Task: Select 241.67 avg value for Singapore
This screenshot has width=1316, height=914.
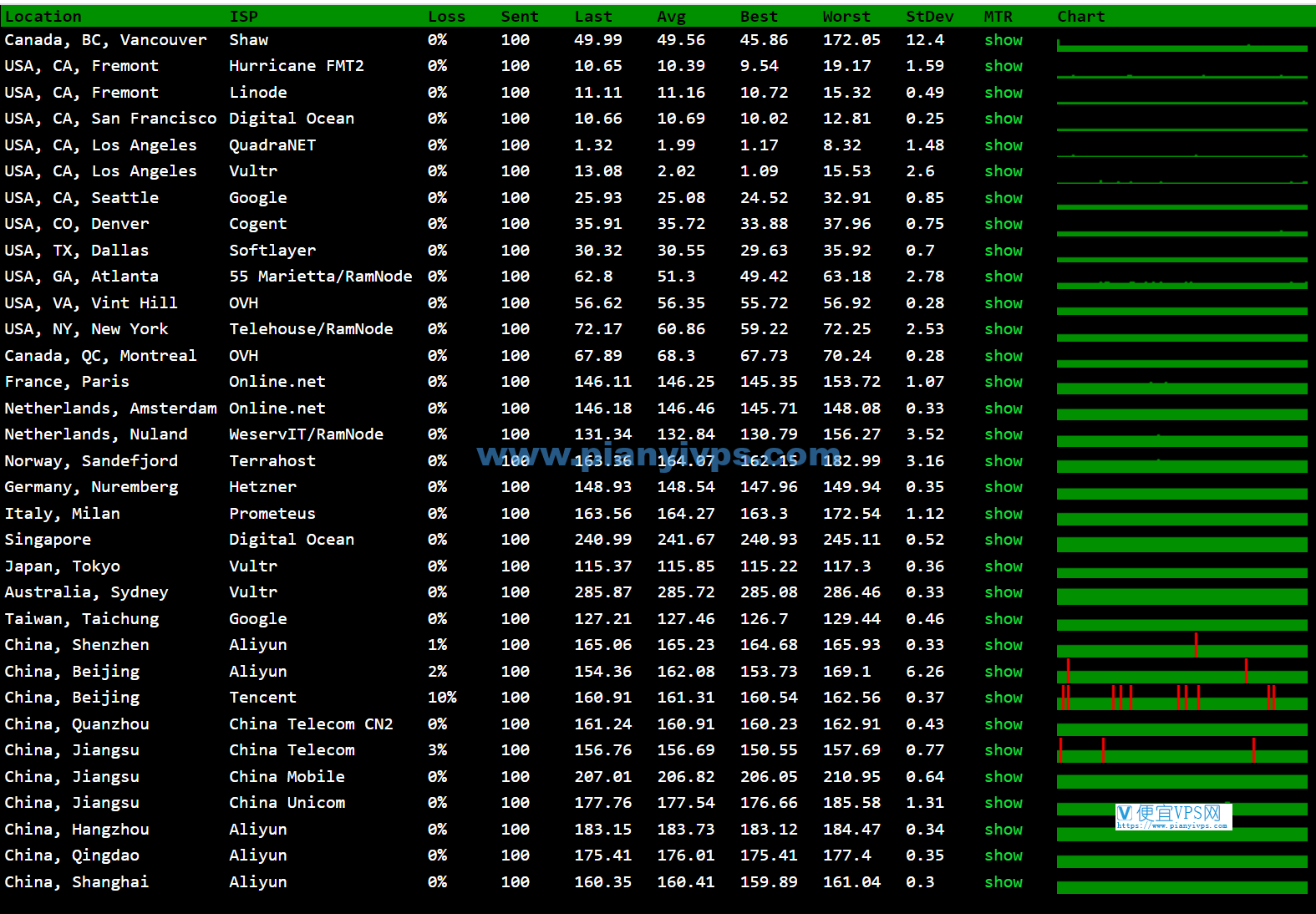Action: coord(686,540)
